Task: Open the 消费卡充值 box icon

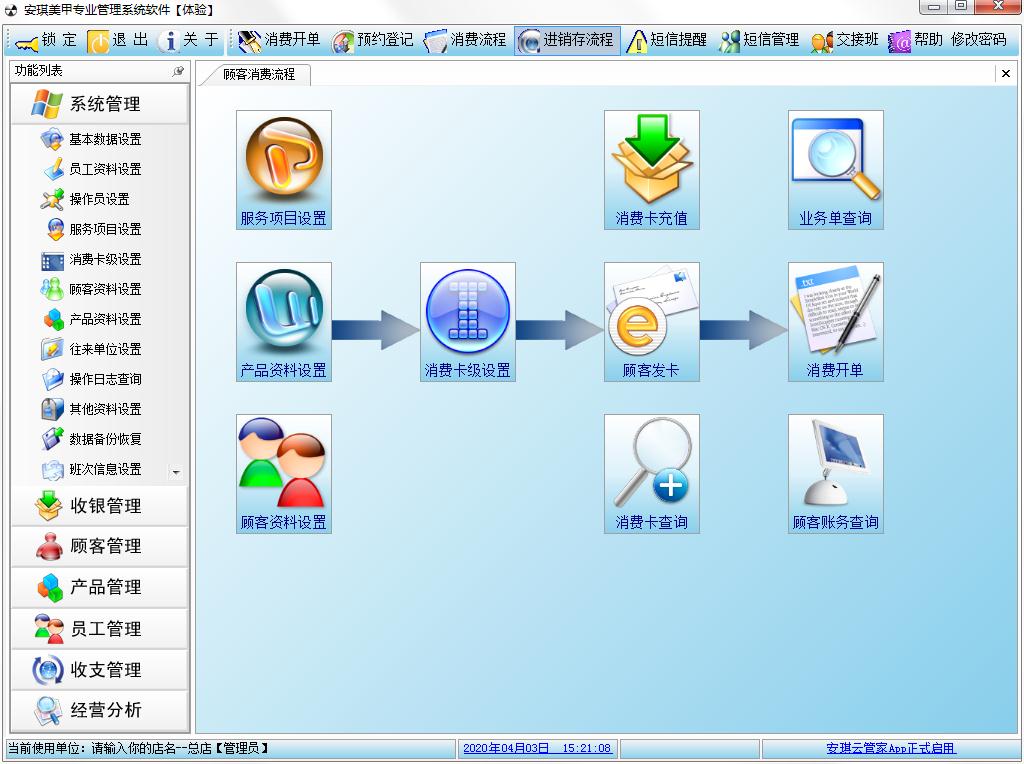Action: (652, 170)
